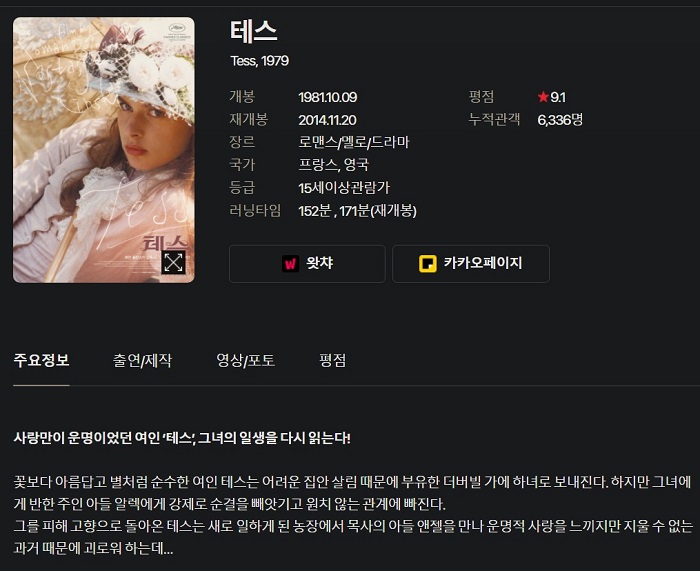Click the pink Watcha W logo
This screenshot has width=700, height=571.
coord(291,263)
